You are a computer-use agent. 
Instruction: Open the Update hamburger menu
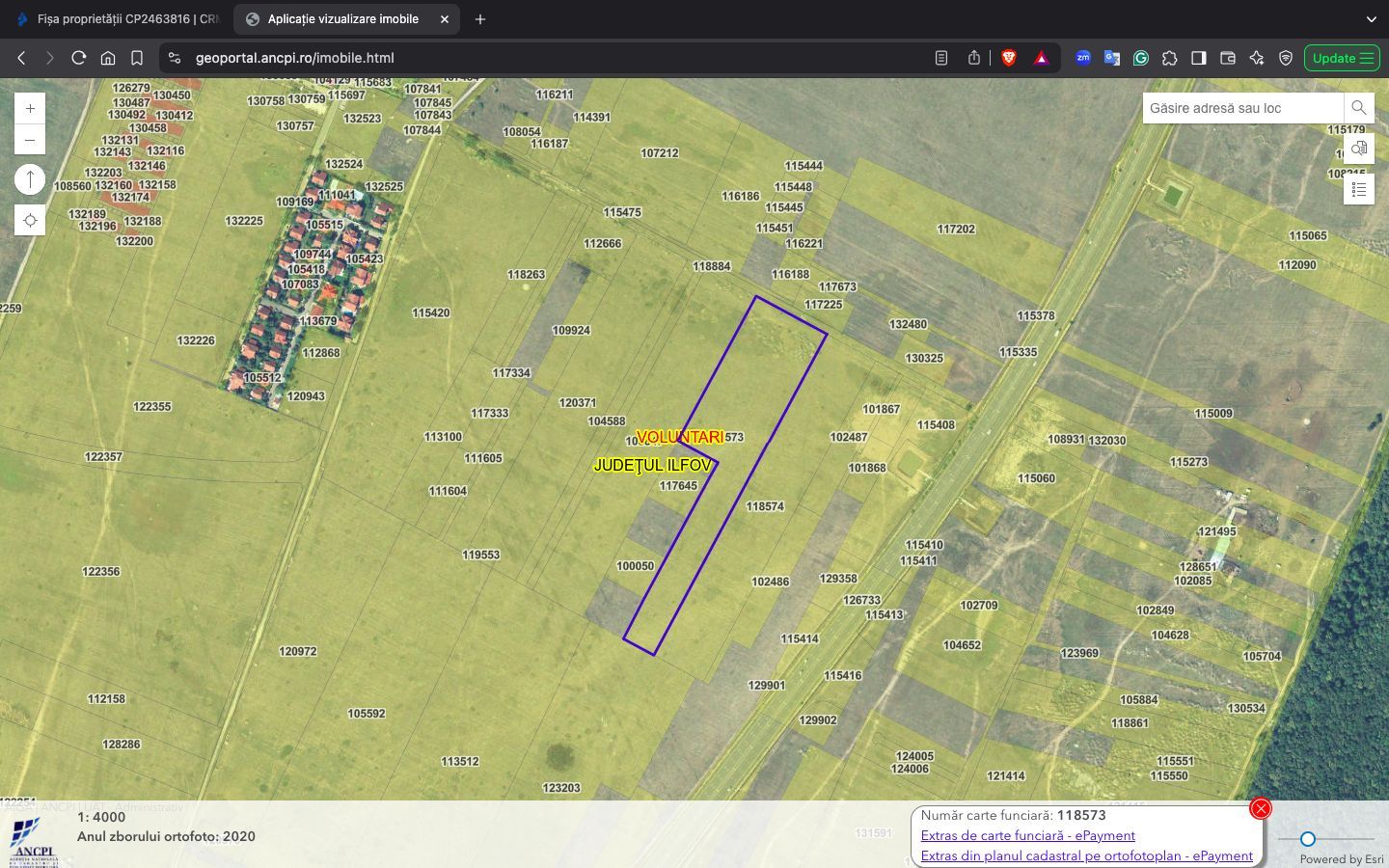pos(1342,58)
